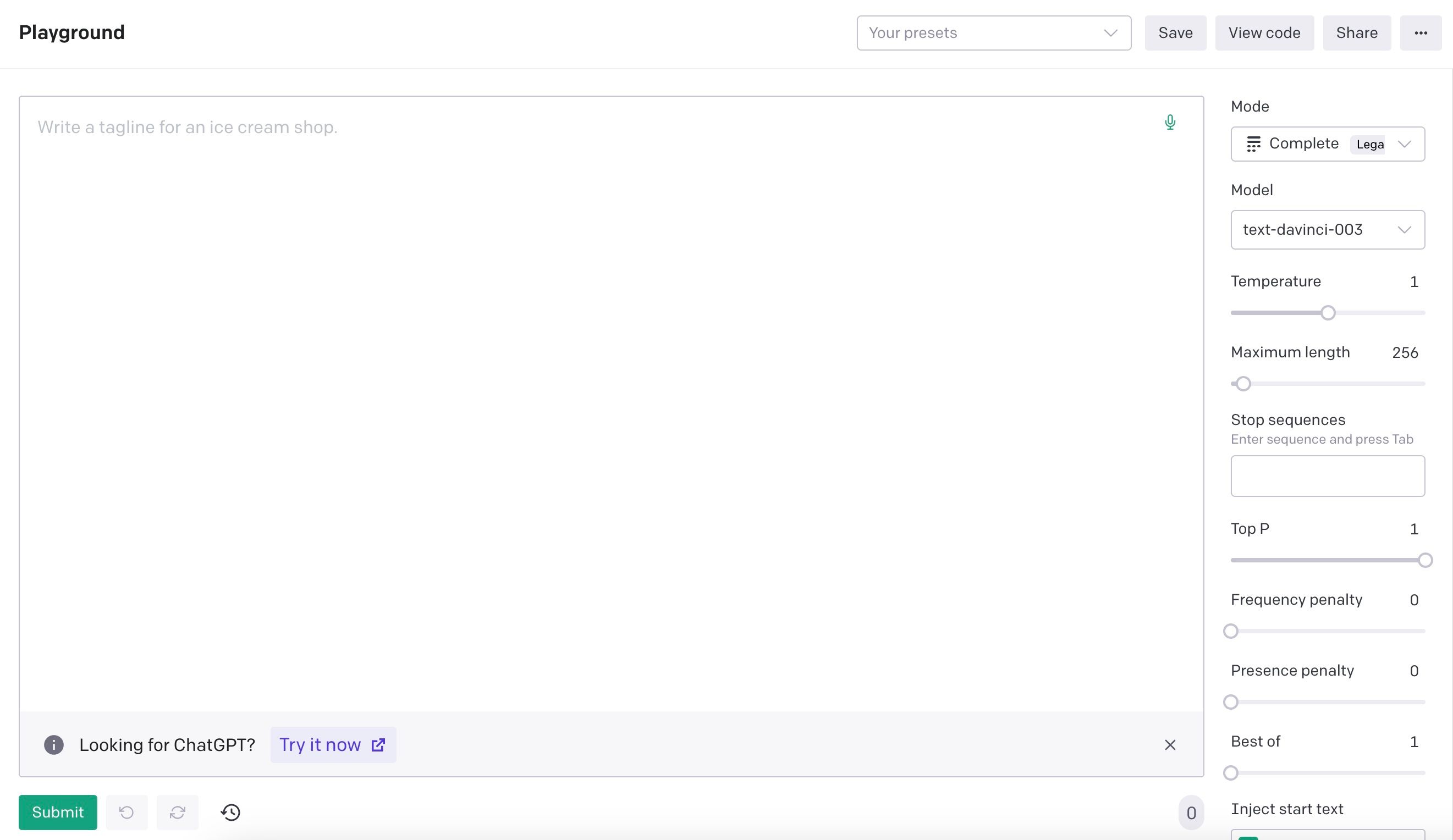1453x840 pixels.
Task: Click the microphone dictation icon
Action: tap(1170, 122)
